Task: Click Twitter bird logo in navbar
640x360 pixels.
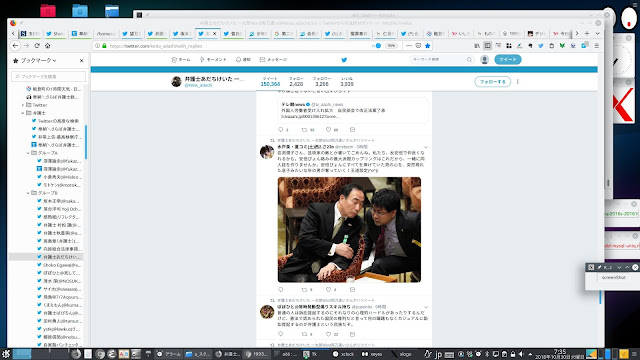Action: point(344,60)
